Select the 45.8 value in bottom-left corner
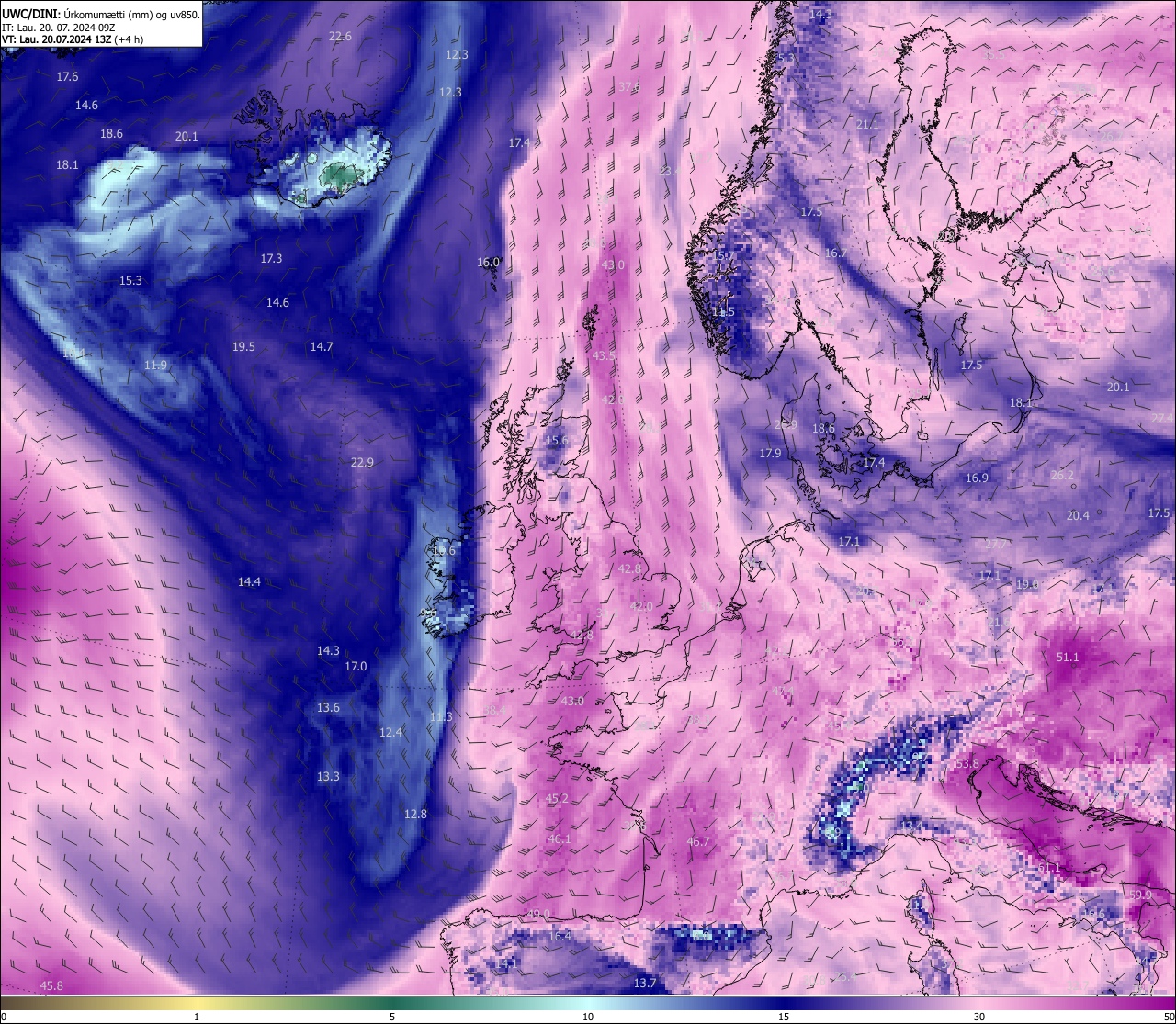This screenshot has width=1176, height=1024. [51, 986]
